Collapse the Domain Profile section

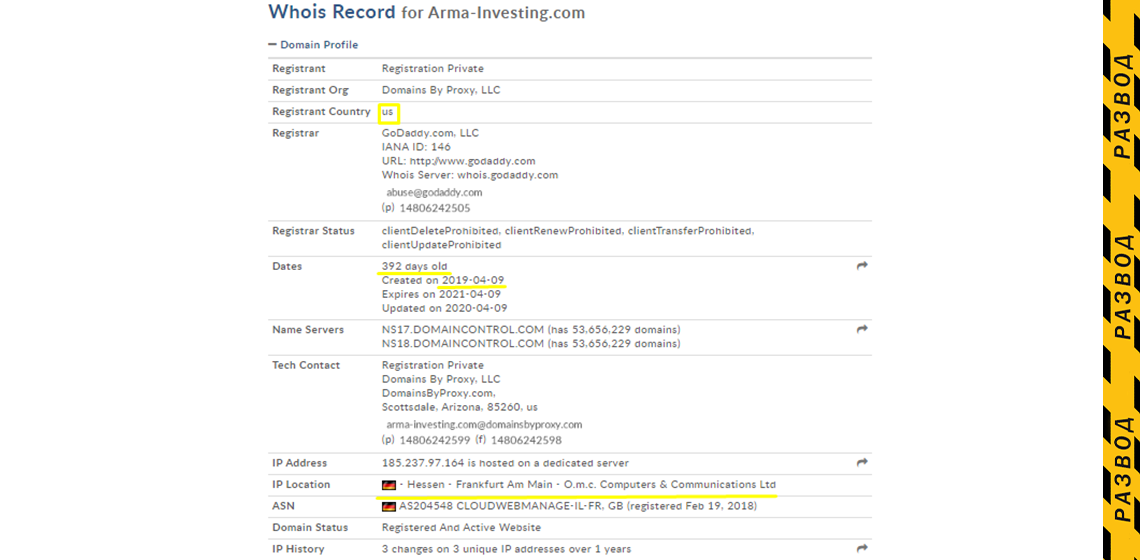pos(272,45)
